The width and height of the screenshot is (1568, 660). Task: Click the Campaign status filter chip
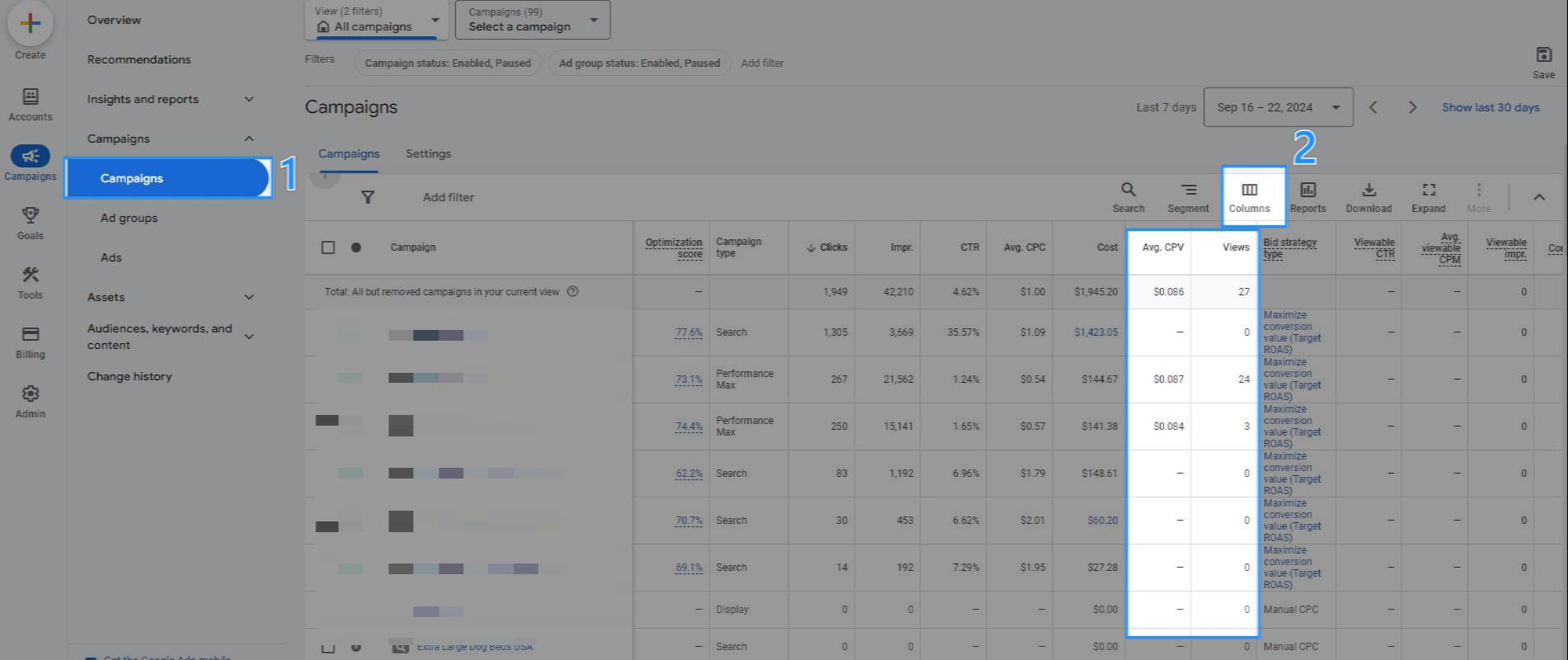[448, 63]
